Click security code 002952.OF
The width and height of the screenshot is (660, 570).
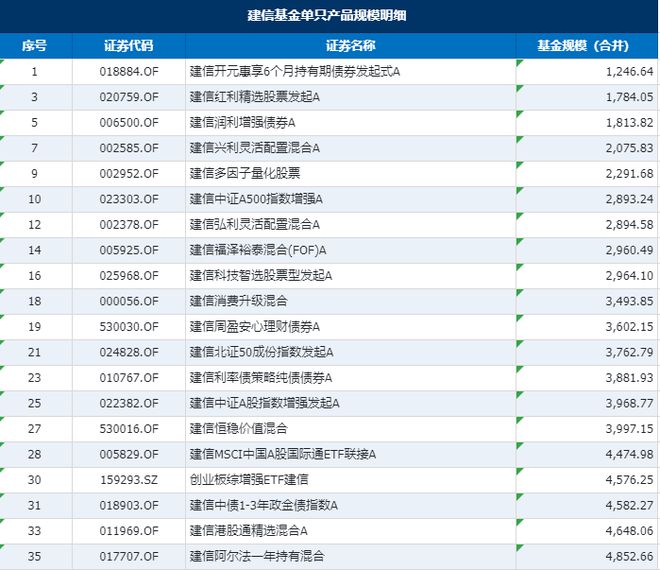pos(129,173)
